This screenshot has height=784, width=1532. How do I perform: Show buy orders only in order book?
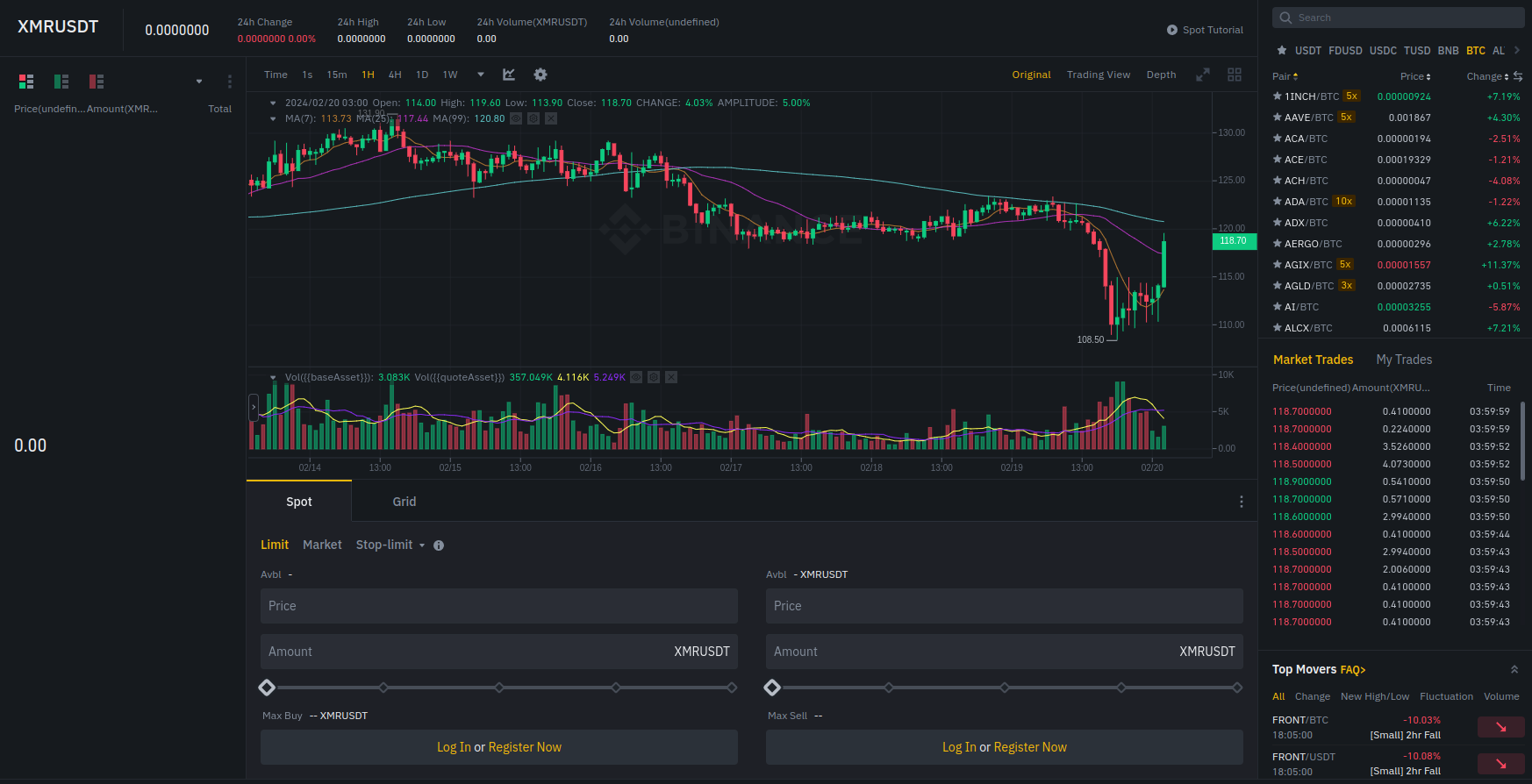pos(61,82)
